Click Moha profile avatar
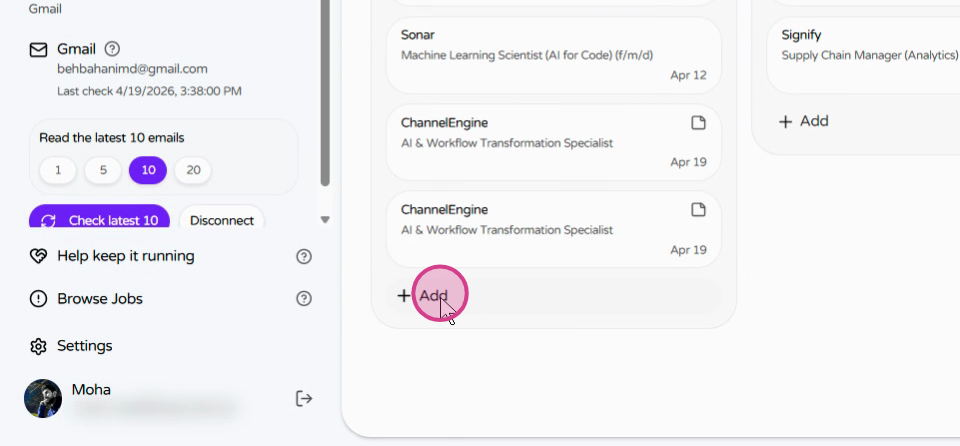The image size is (960, 446). point(43,398)
